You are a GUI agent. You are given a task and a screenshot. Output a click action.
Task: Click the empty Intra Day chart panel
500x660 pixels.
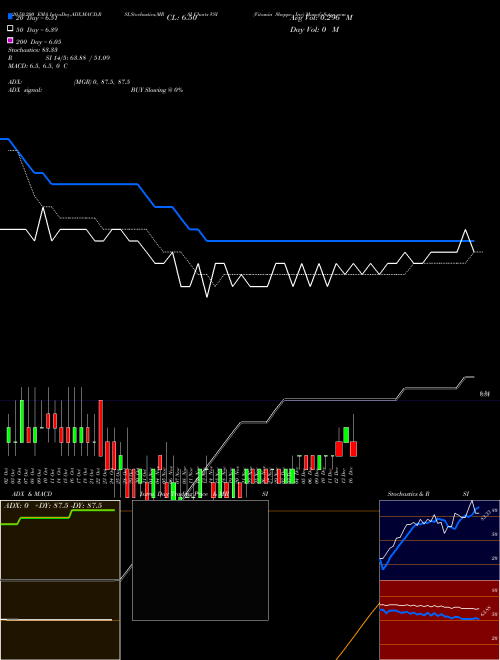200,560
